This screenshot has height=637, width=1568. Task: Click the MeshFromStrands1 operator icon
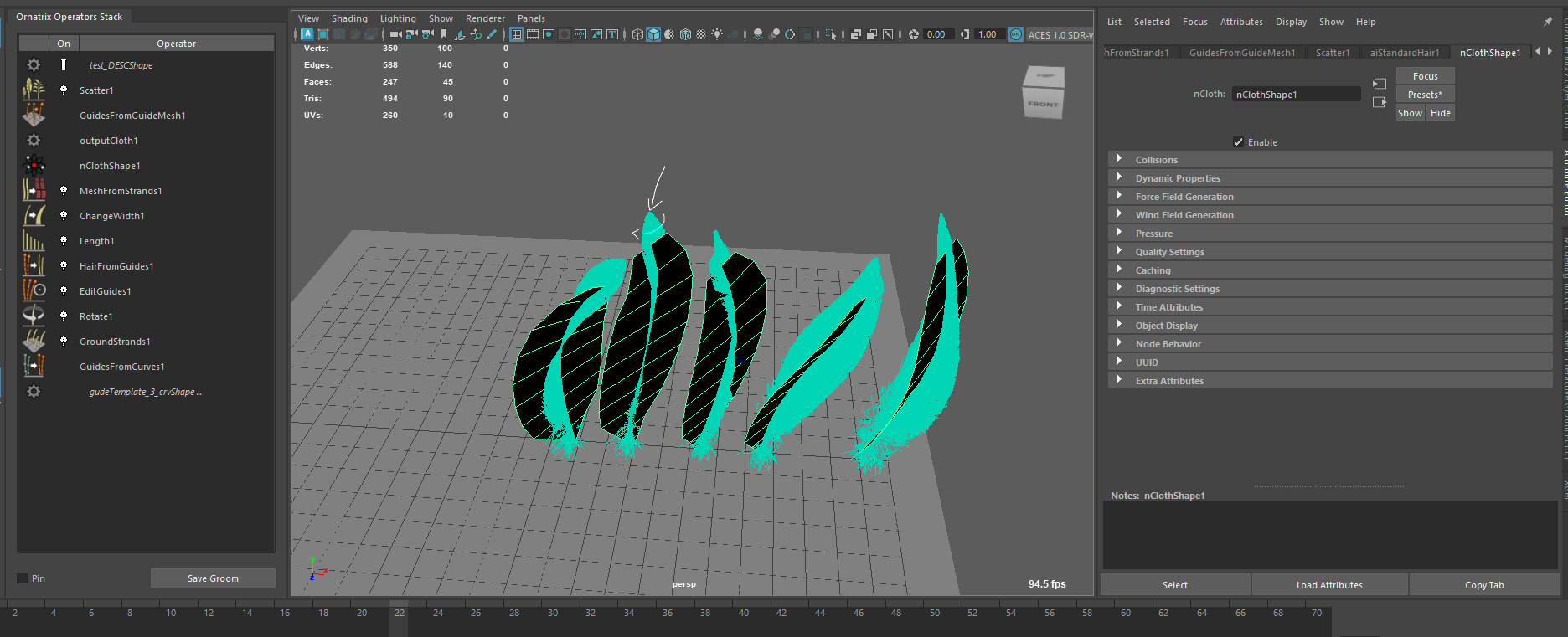point(34,191)
